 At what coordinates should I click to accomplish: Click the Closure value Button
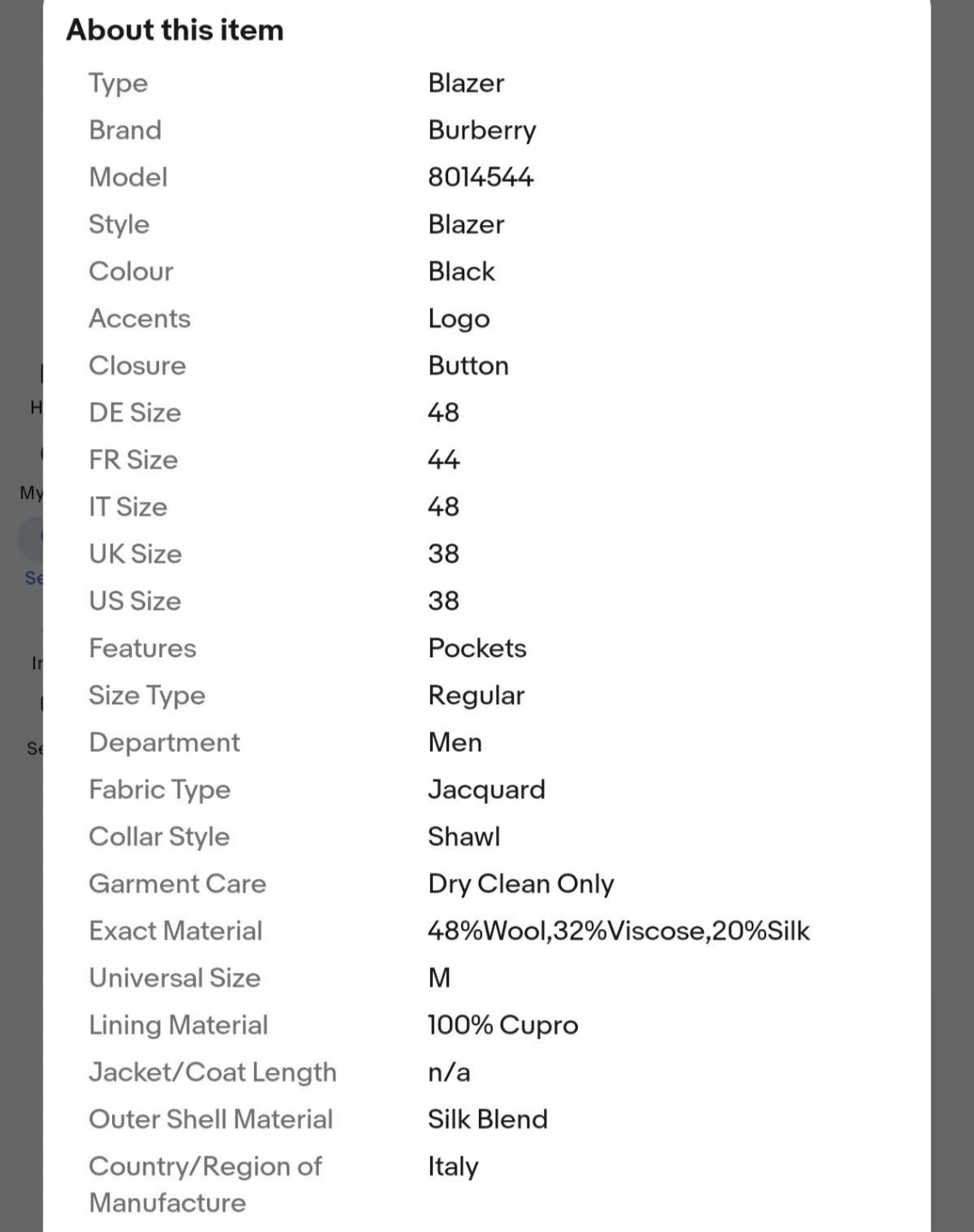pos(468,365)
